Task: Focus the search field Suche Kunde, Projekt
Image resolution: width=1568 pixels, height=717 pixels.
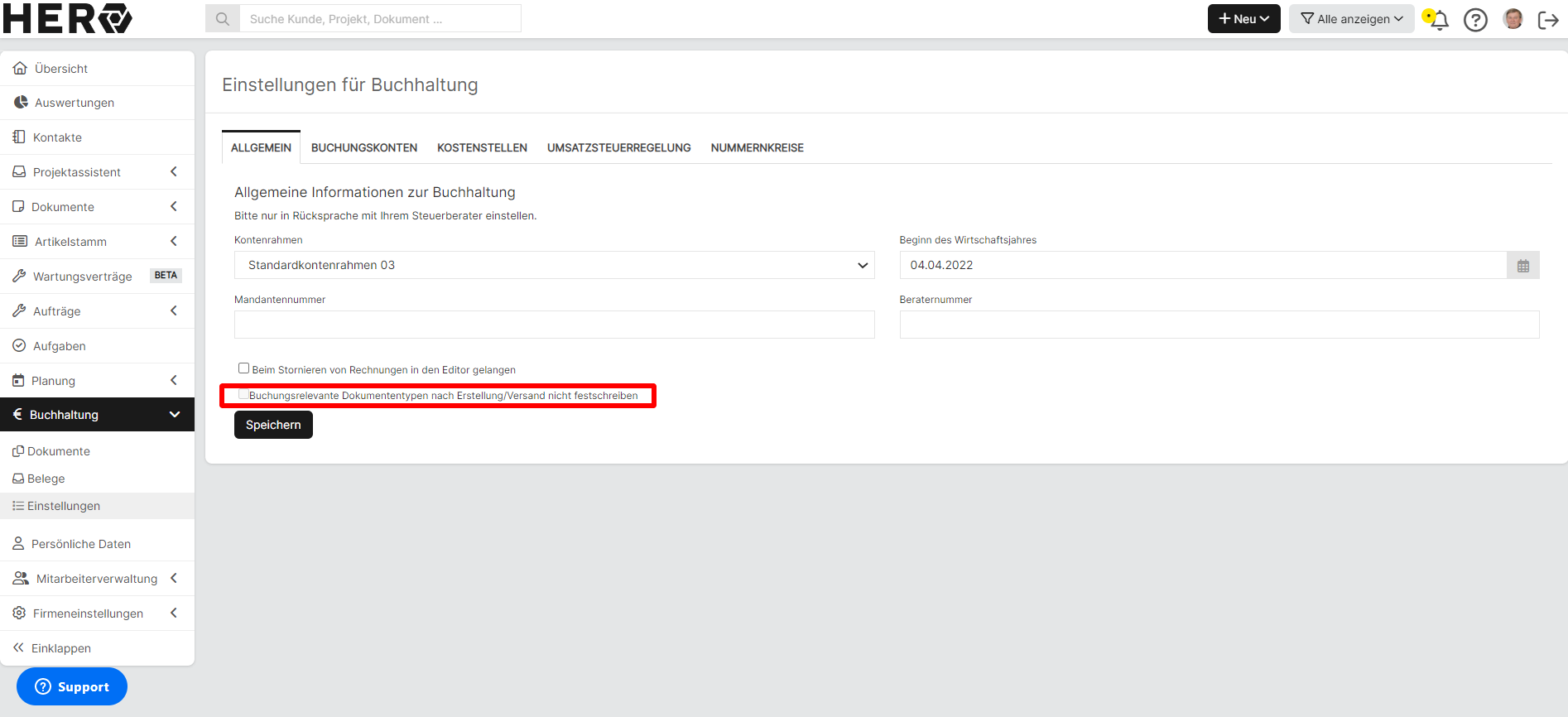Action: pos(380,18)
